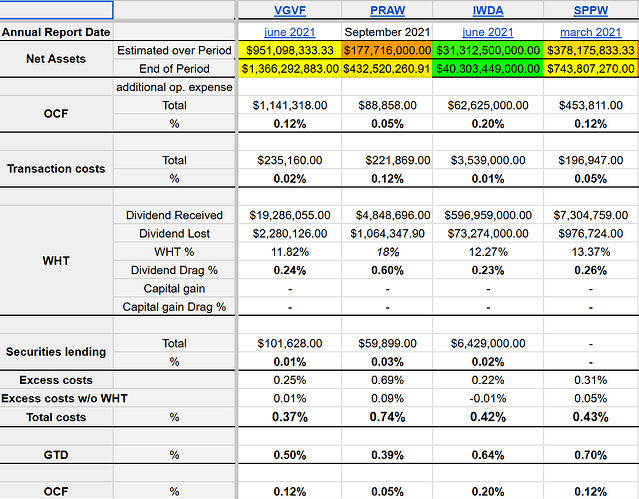The width and height of the screenshot is (639, 499).
Task: Select securities lending $101,628.00
Action: point(290,343)
